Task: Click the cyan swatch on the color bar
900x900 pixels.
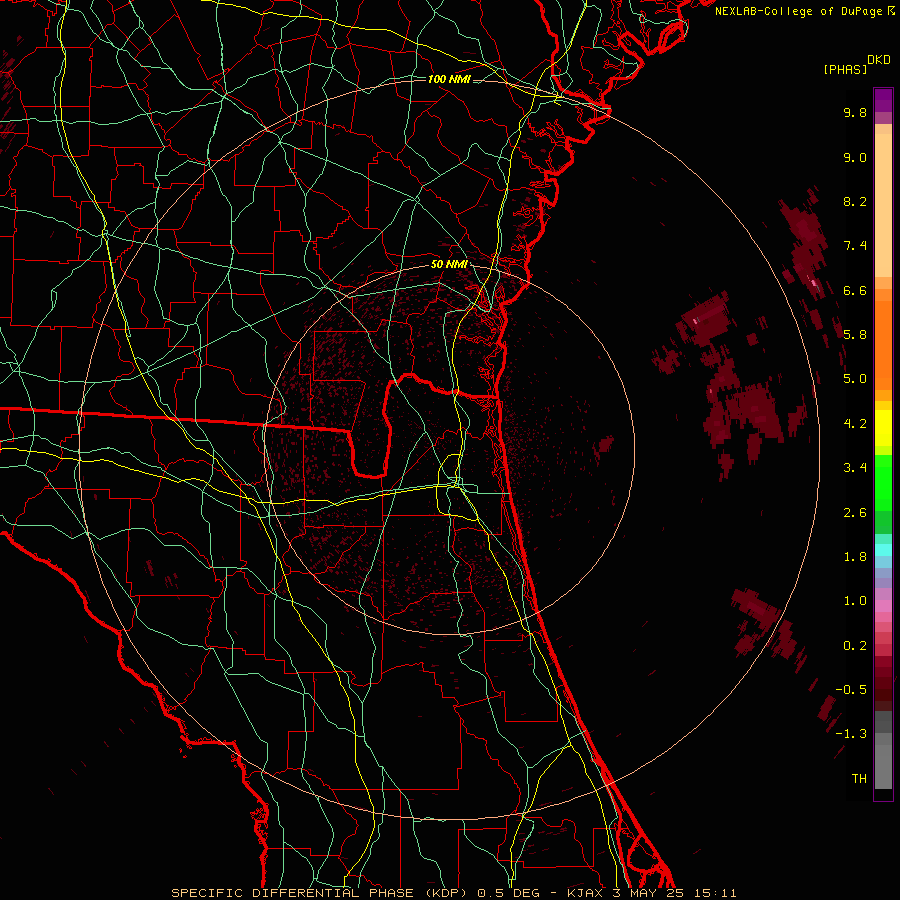Action: click(883, 550)
